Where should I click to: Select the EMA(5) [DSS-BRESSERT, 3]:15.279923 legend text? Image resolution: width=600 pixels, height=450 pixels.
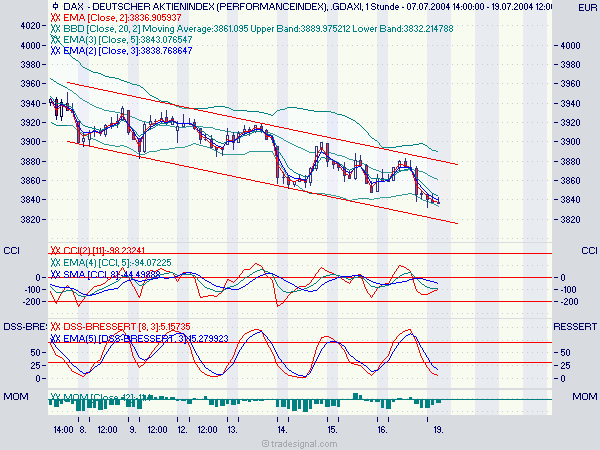click(x=145, y=339)
